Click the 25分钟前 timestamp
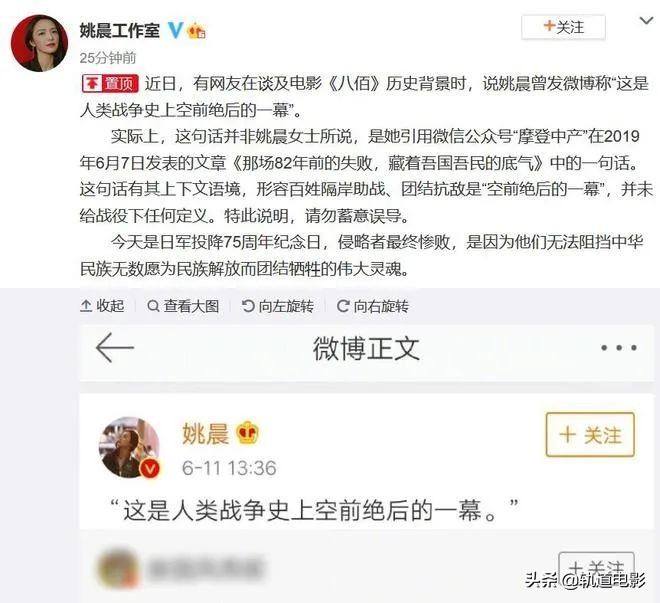This screenshot has height=603, width=660. 108,58
